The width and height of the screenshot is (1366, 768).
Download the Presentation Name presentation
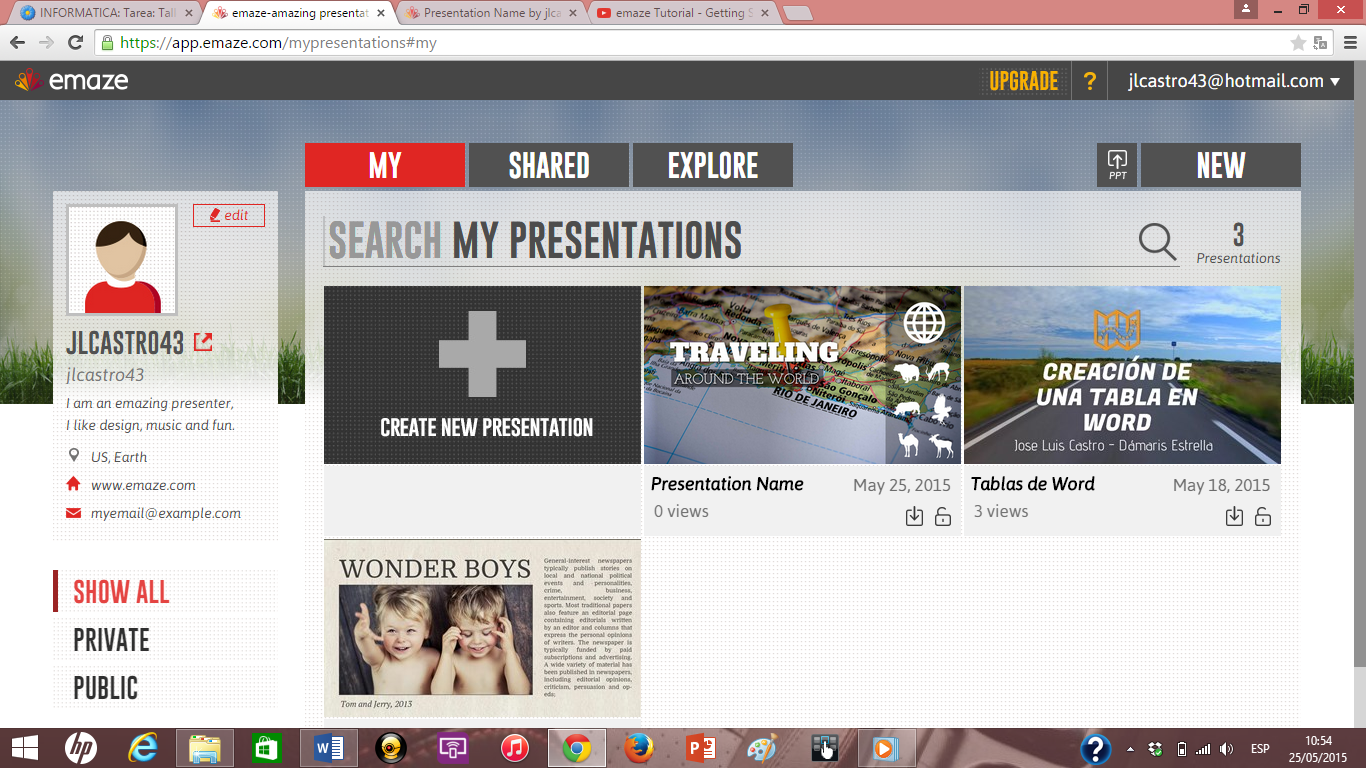(x=914, y=516)
